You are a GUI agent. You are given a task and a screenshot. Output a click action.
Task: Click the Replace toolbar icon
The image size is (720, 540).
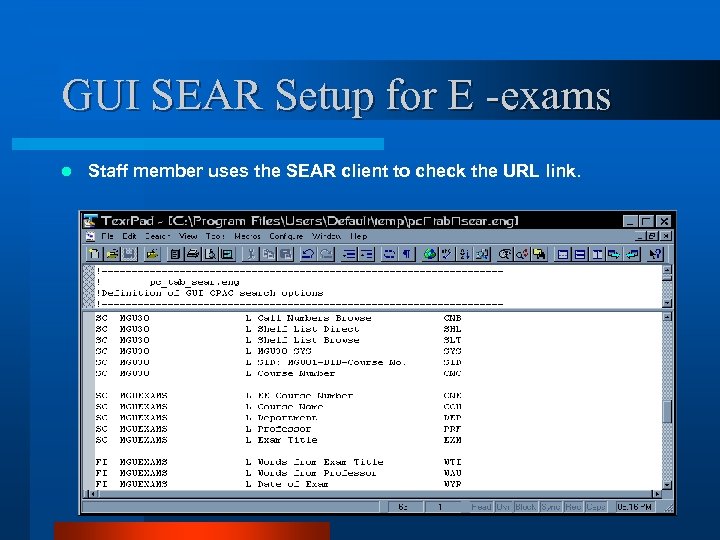click(522, 254)
